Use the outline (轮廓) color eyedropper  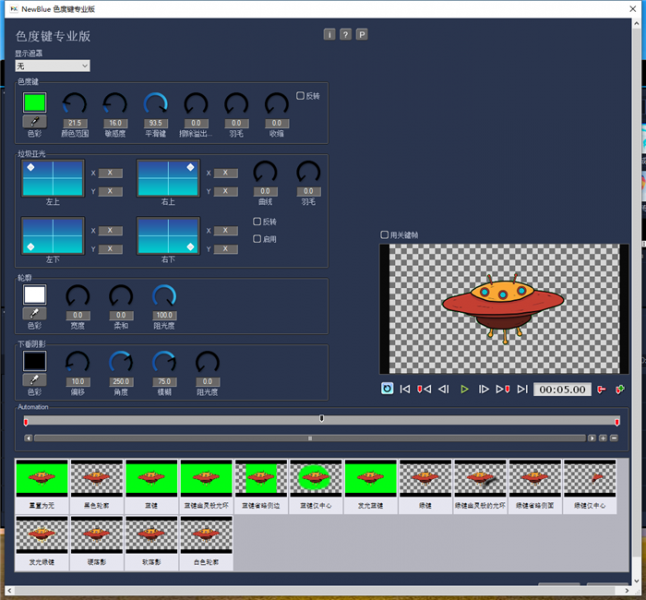(35, 314)
